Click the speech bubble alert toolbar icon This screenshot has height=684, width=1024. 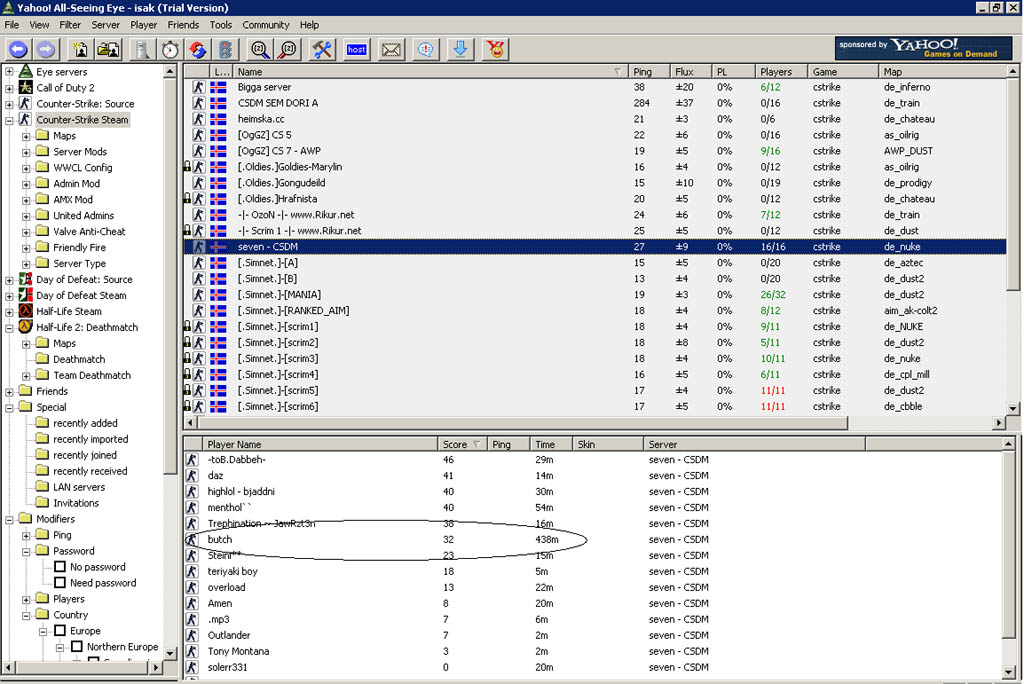(x=426, y=50)
